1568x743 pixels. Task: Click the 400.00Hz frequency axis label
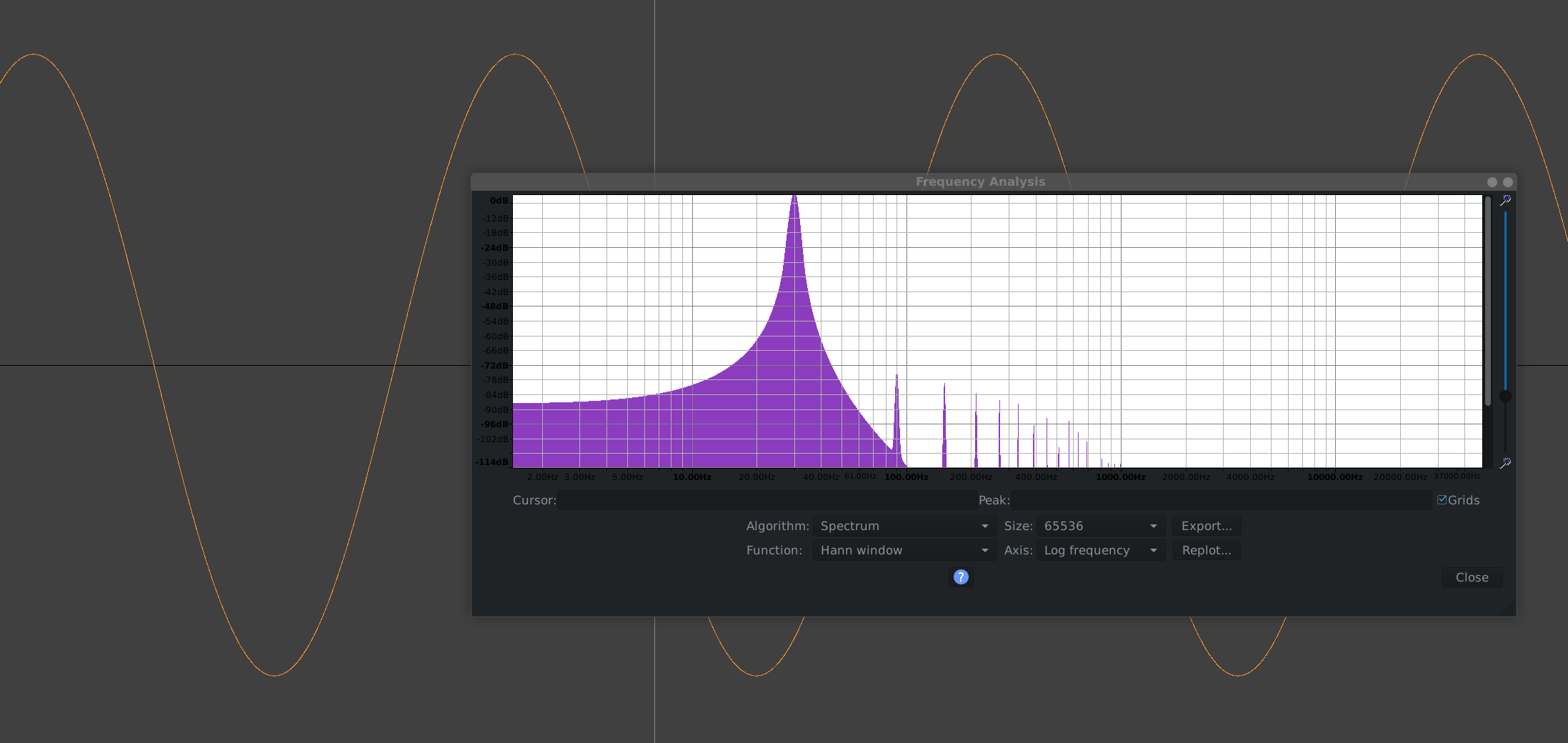(1036, 477)
